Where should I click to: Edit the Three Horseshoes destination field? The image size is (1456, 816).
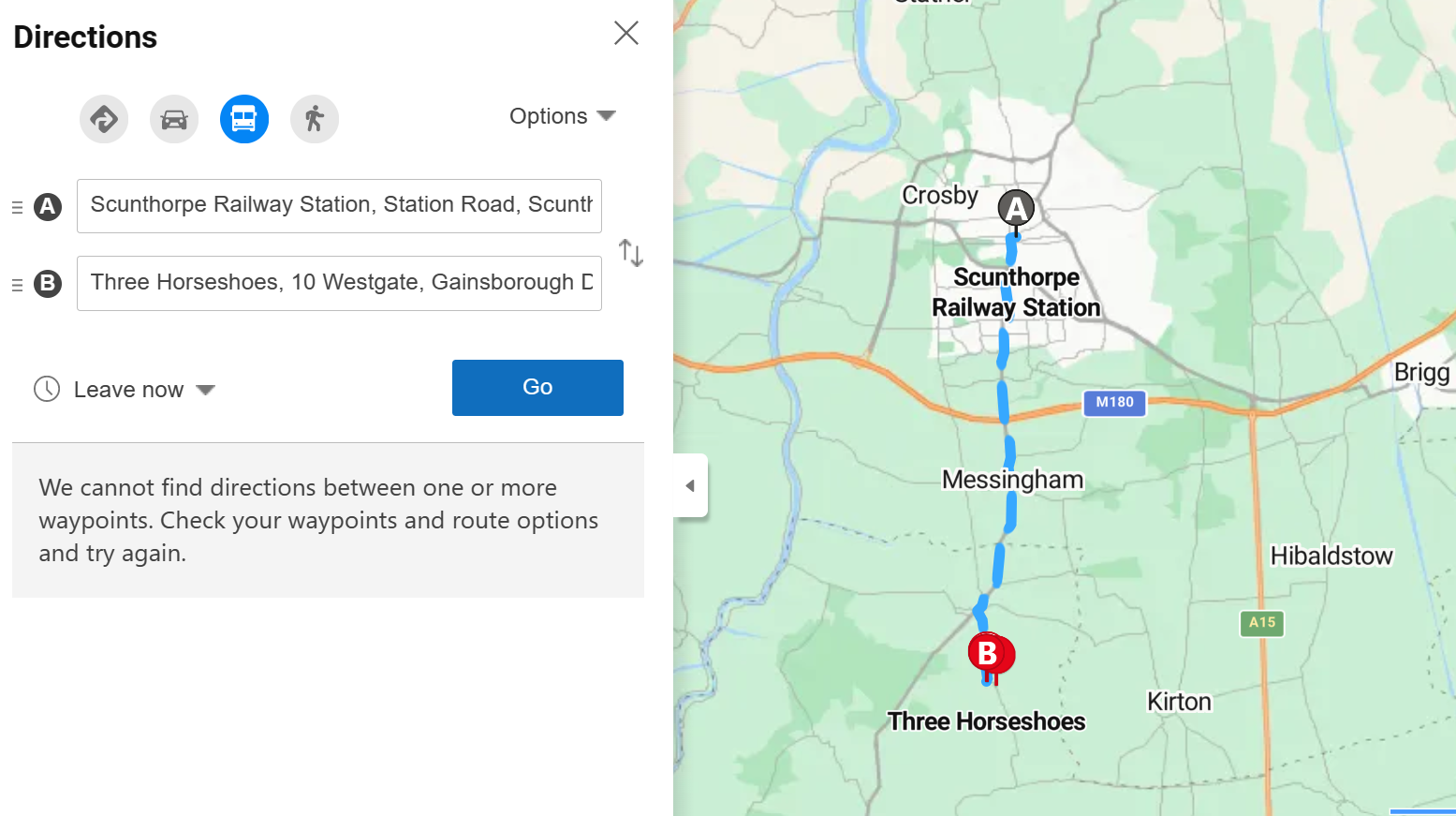coord(339,283)
